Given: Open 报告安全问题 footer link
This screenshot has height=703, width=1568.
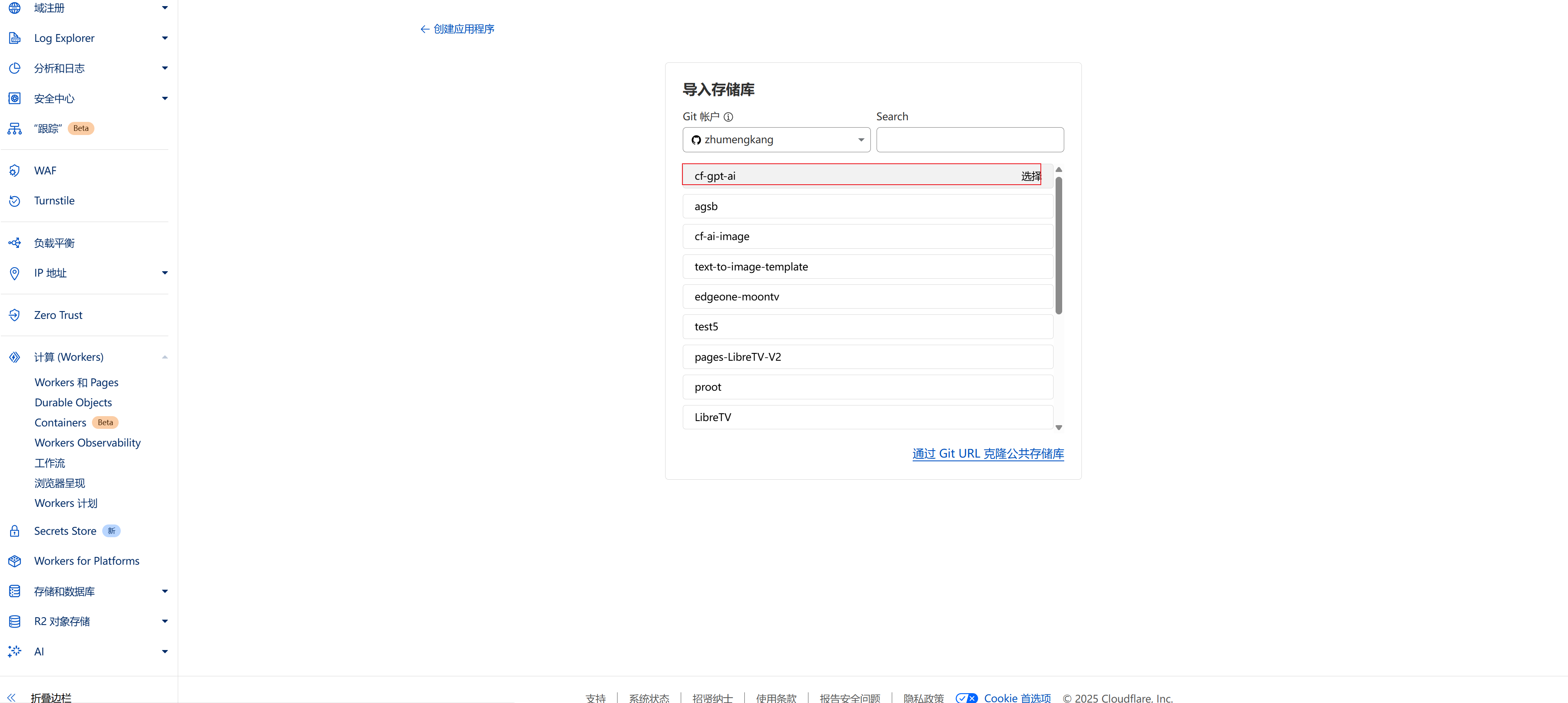Looking at the screenshot, I should click(850, 698).
